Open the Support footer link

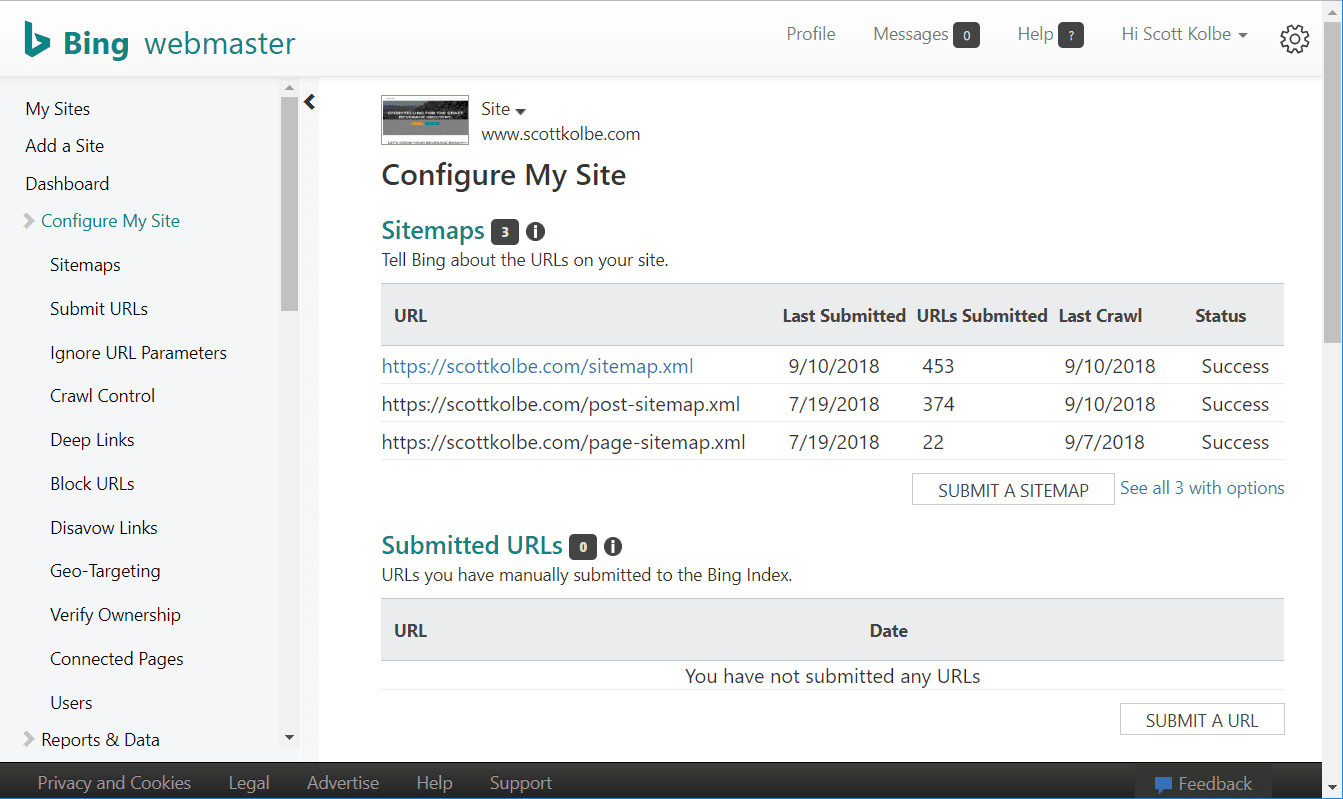(x=521, y=783)
